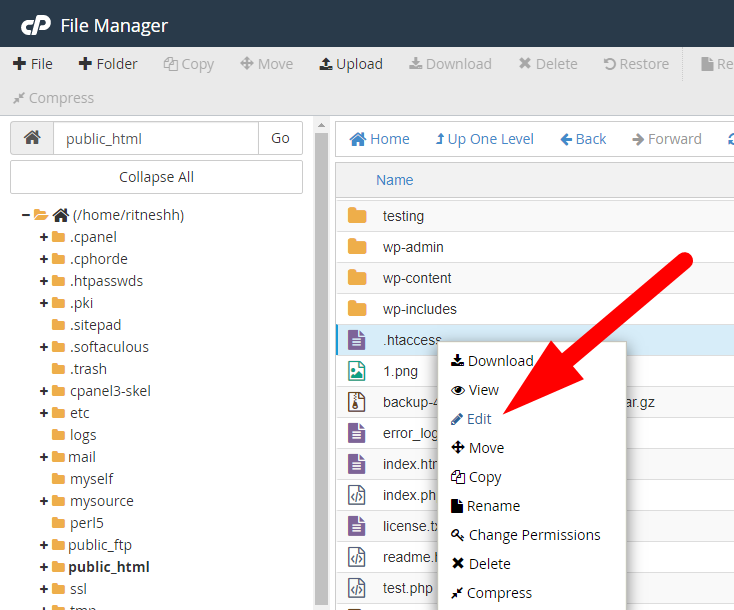Screen dimensions: 734x610
Task: Choose Compress from the context menu
Action: 491,593
